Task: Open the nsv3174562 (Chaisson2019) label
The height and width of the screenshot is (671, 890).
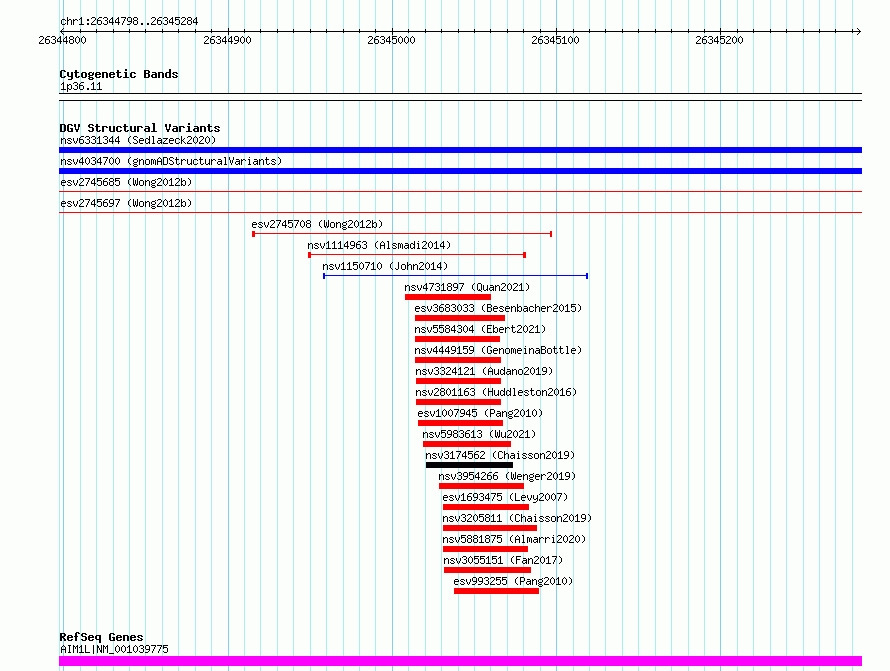Action: (x=500, y=455)
